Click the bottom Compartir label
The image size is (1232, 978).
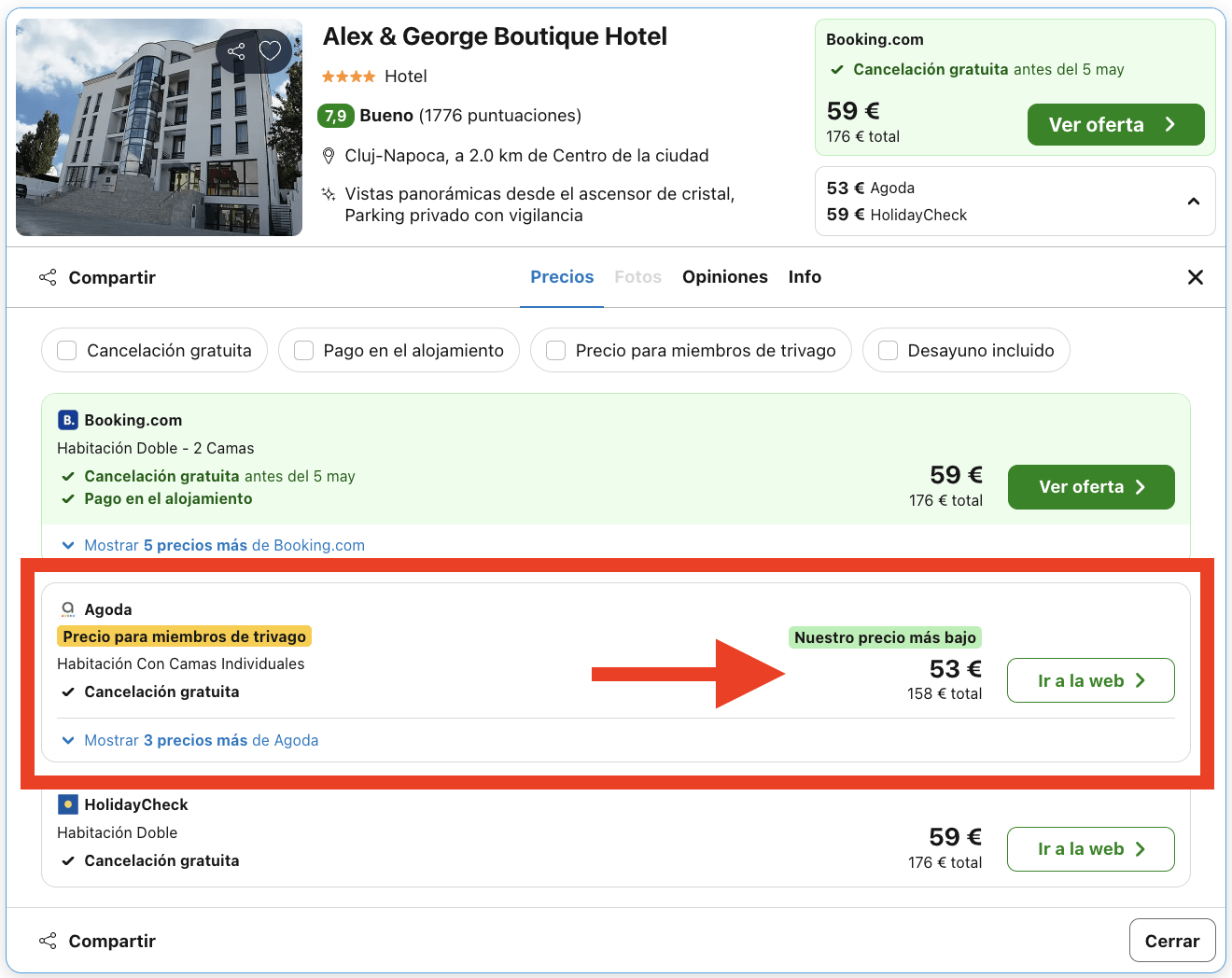click(112, 941)
